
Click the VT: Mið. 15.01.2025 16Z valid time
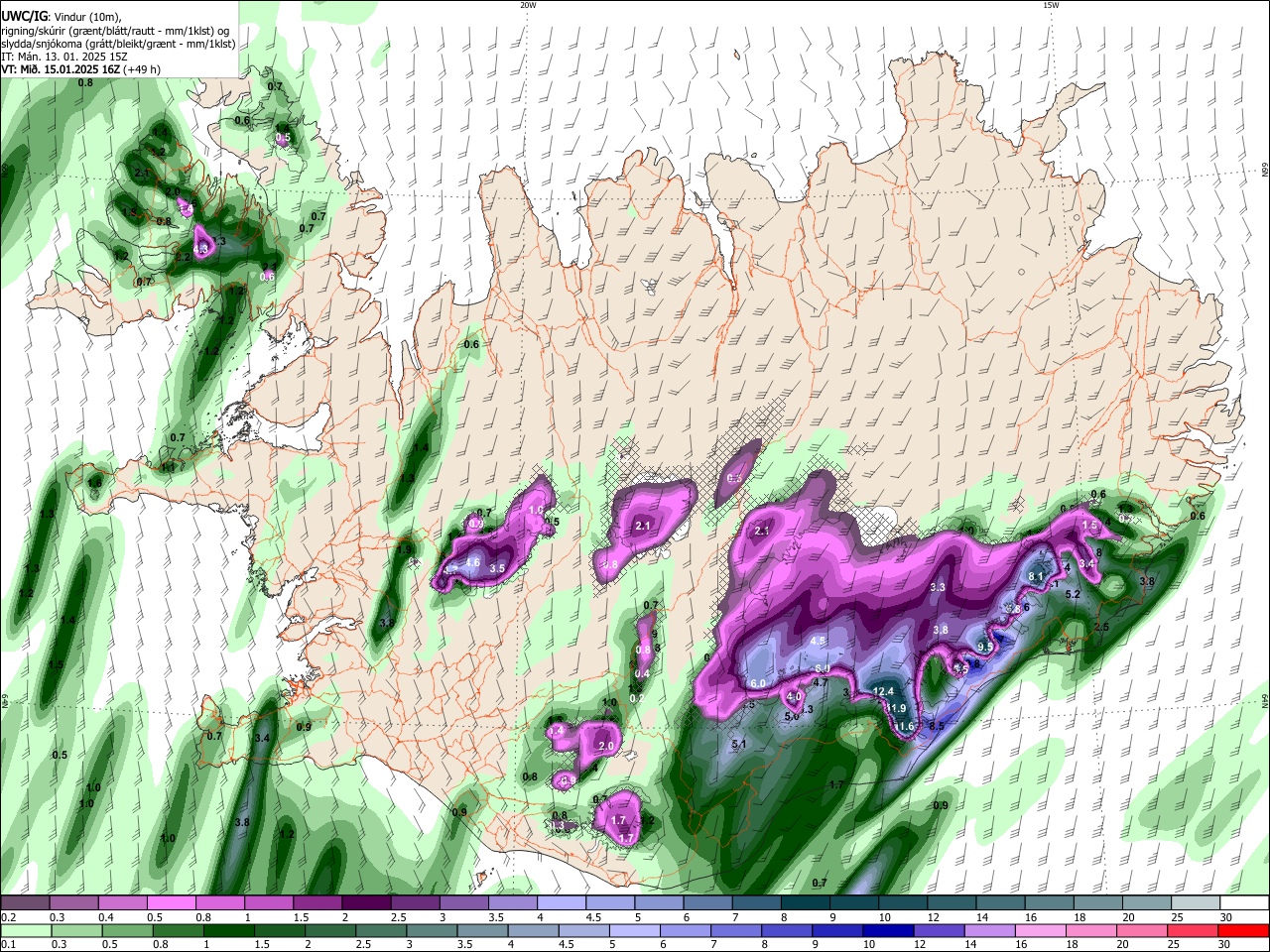(81, 70)
